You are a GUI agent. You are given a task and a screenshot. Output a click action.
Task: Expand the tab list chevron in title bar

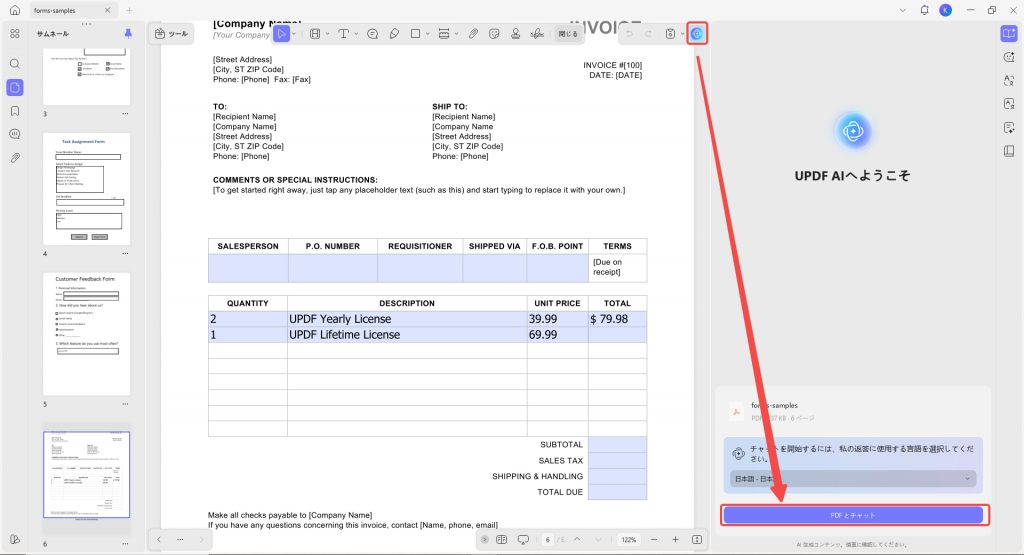coord(903,10)
